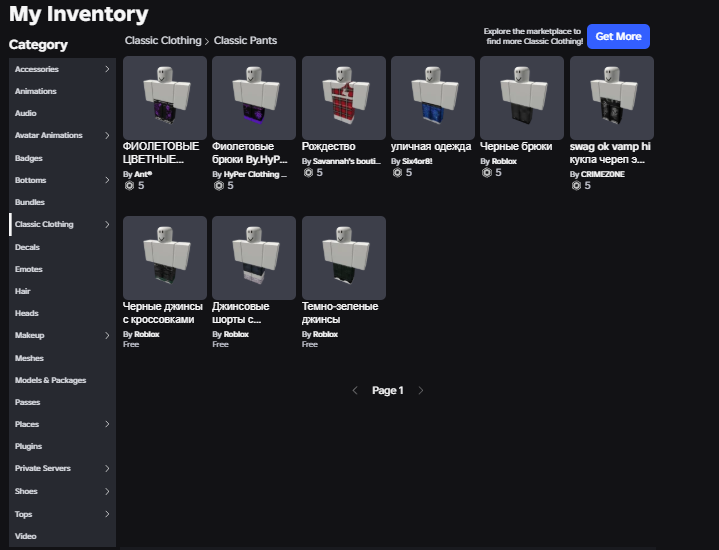This screenshot has width=719, height=550.
Task: Expand the Classic Clothing chevron
Action: click(x=107, y=224)
